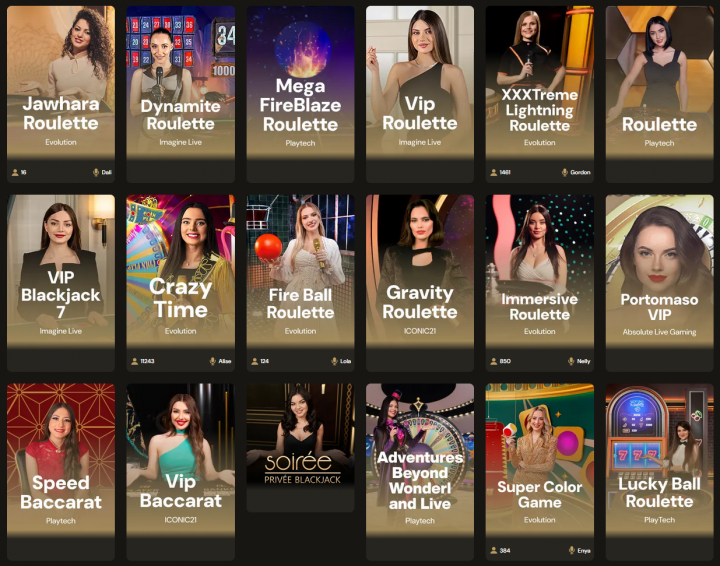
Task: Click the player count icon on Jawhara Roulette
Action: [15, 173]
